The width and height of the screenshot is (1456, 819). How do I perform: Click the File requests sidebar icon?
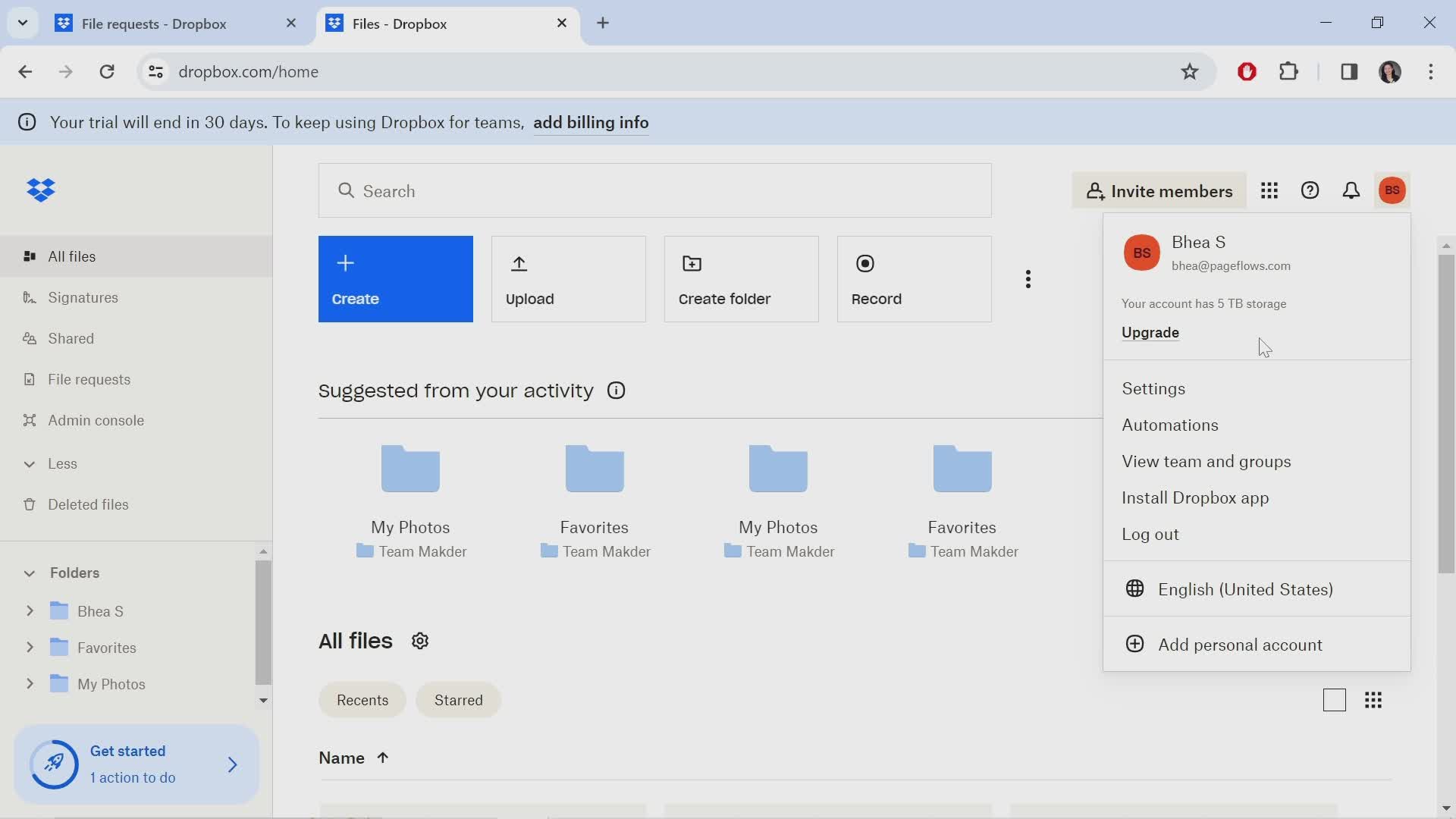(x=29, y=378)
